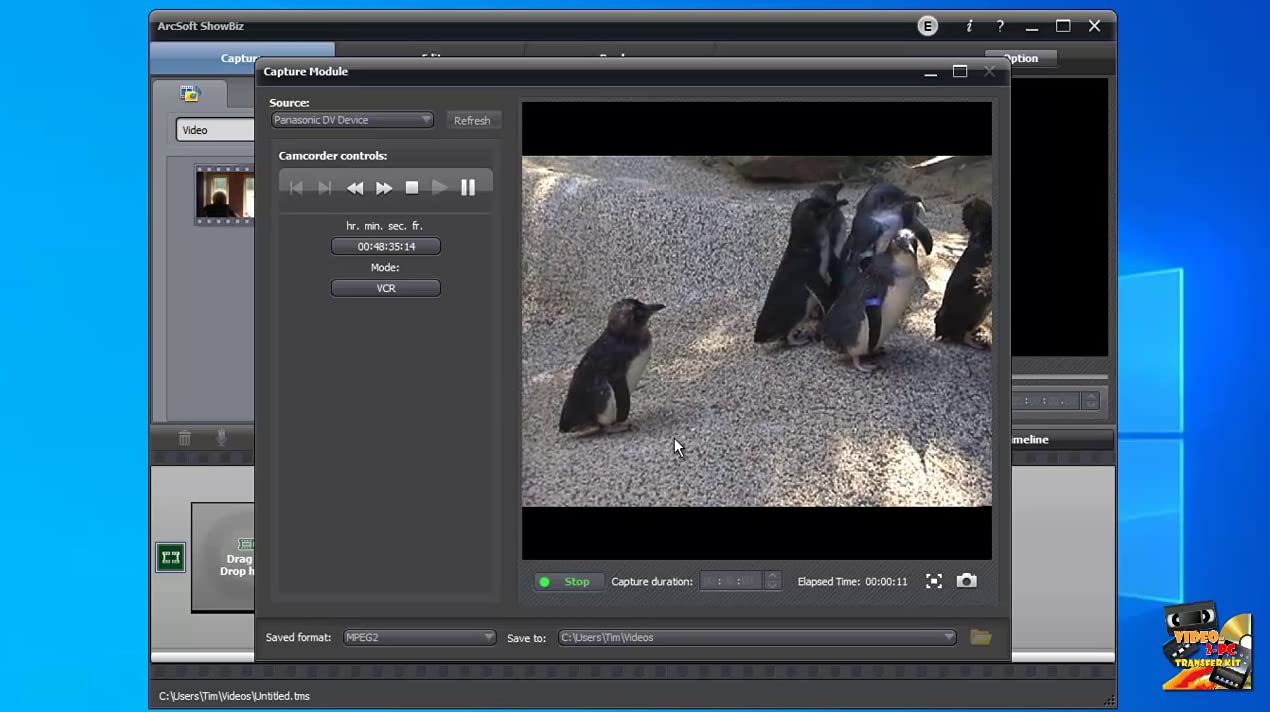Click the VCR mode button
Image resolution: width=1270 pixels, height=712 pixels.
pos(385,288)
